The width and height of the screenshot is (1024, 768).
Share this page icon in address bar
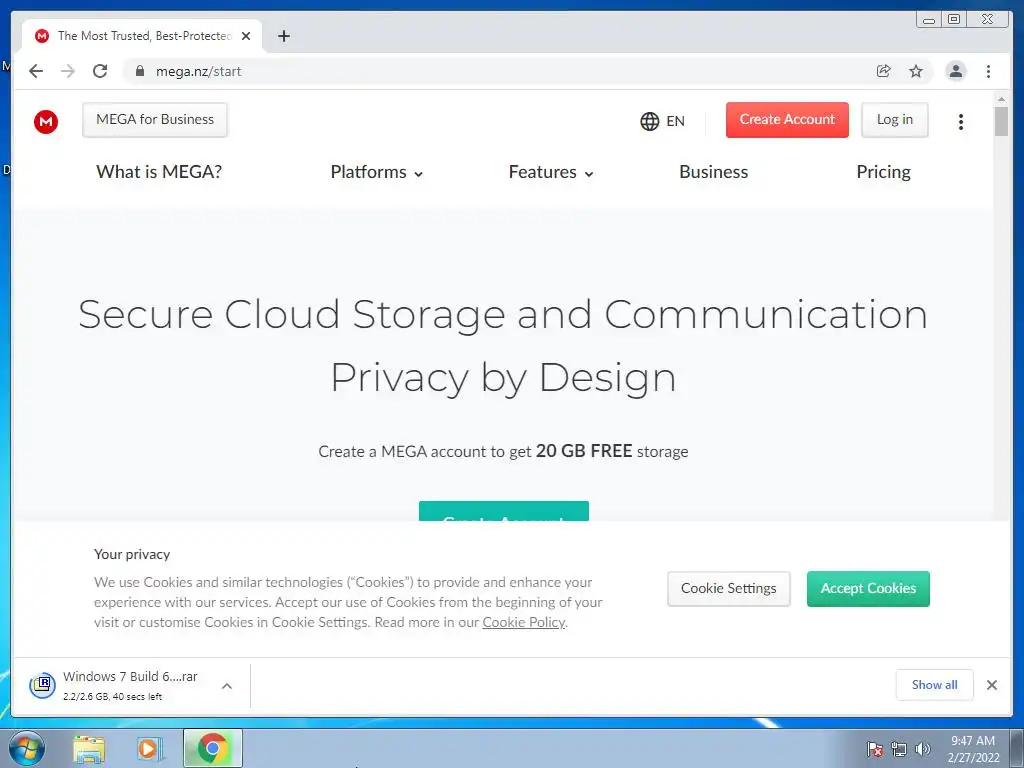pyautogui.click(x=884, y=71)
